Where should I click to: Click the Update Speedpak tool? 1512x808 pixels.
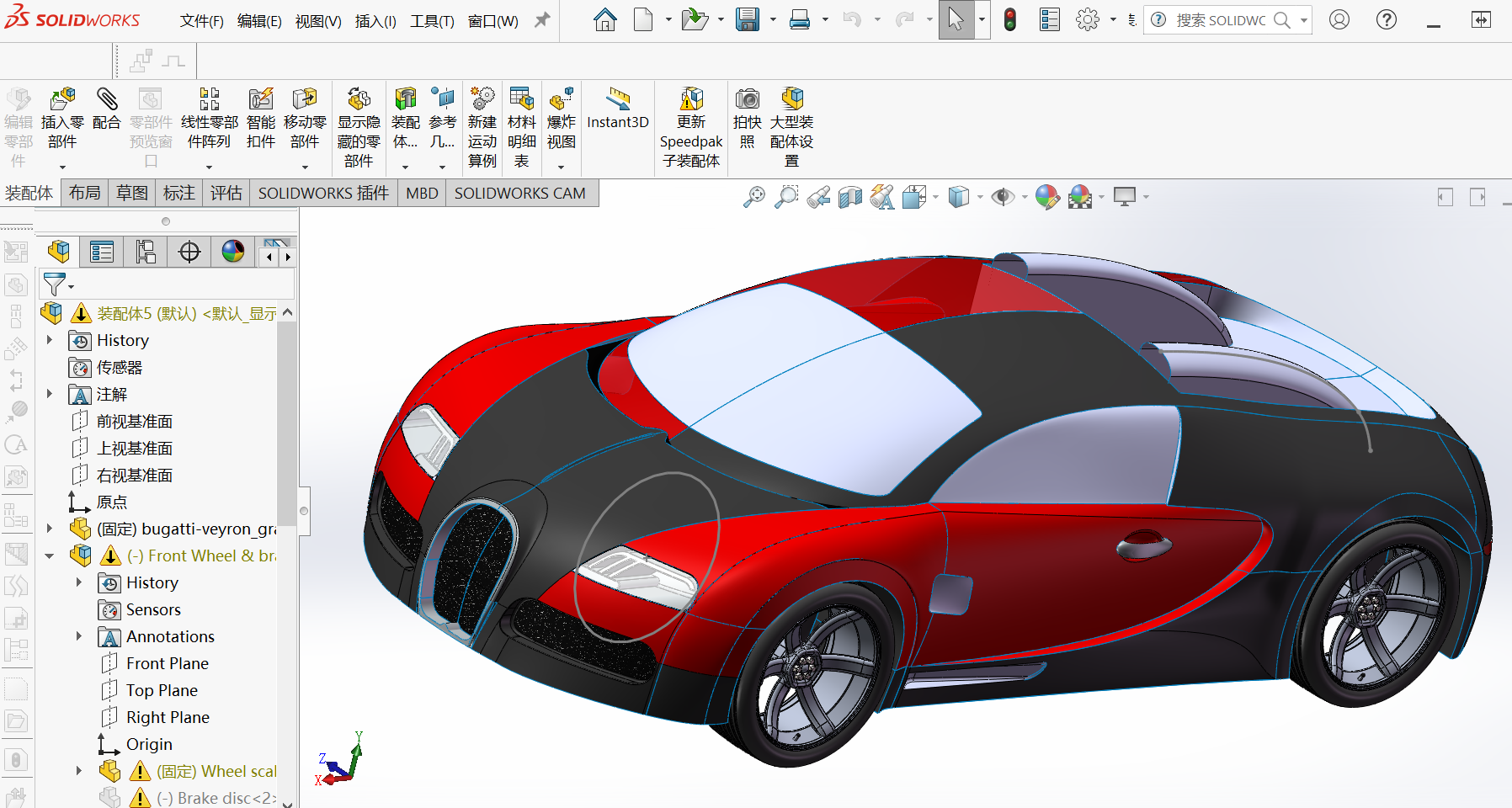pyautogui.click(x=691, y=128)
